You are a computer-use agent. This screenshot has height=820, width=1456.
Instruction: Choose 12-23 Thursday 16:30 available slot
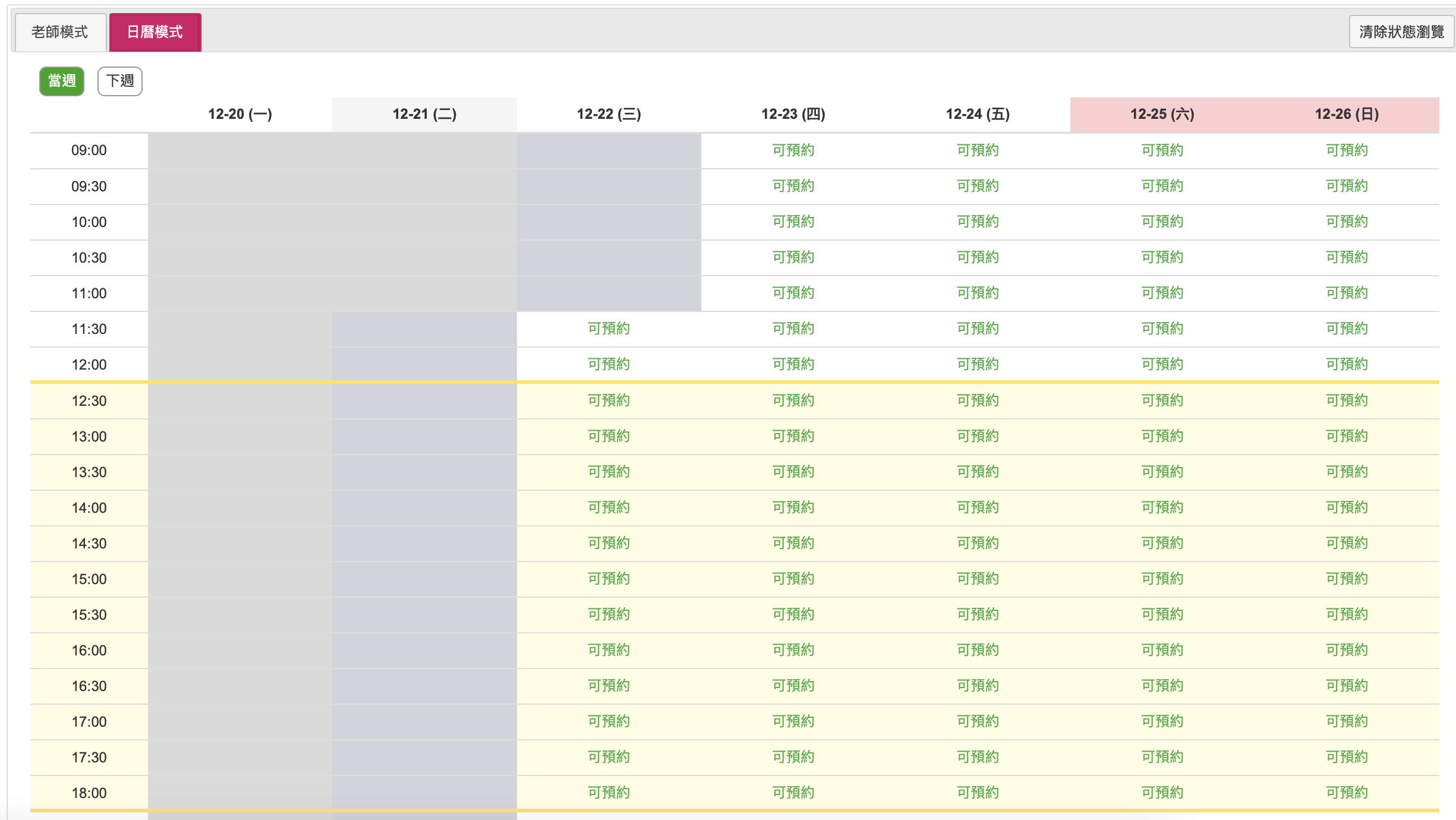[793, 686]
